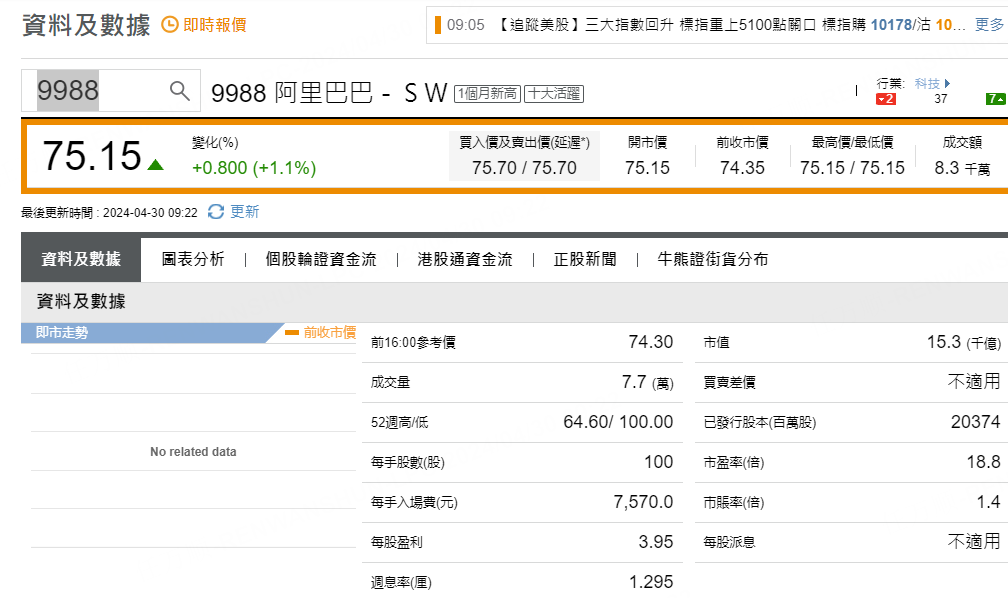1008x598 pixels.
Task: Click the 每手入場費 value 7,570.0
Action: 644,502
